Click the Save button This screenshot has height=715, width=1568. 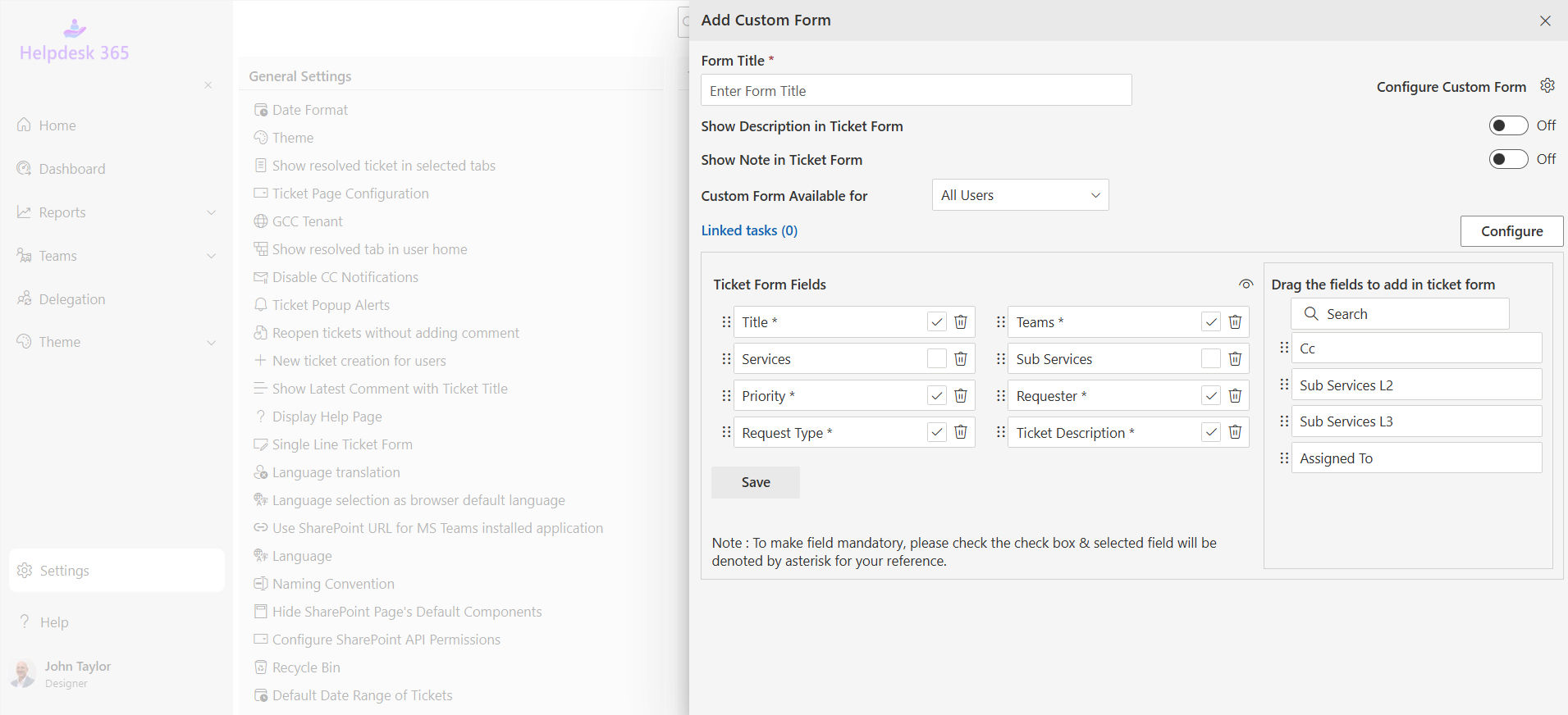pos(756,482)
